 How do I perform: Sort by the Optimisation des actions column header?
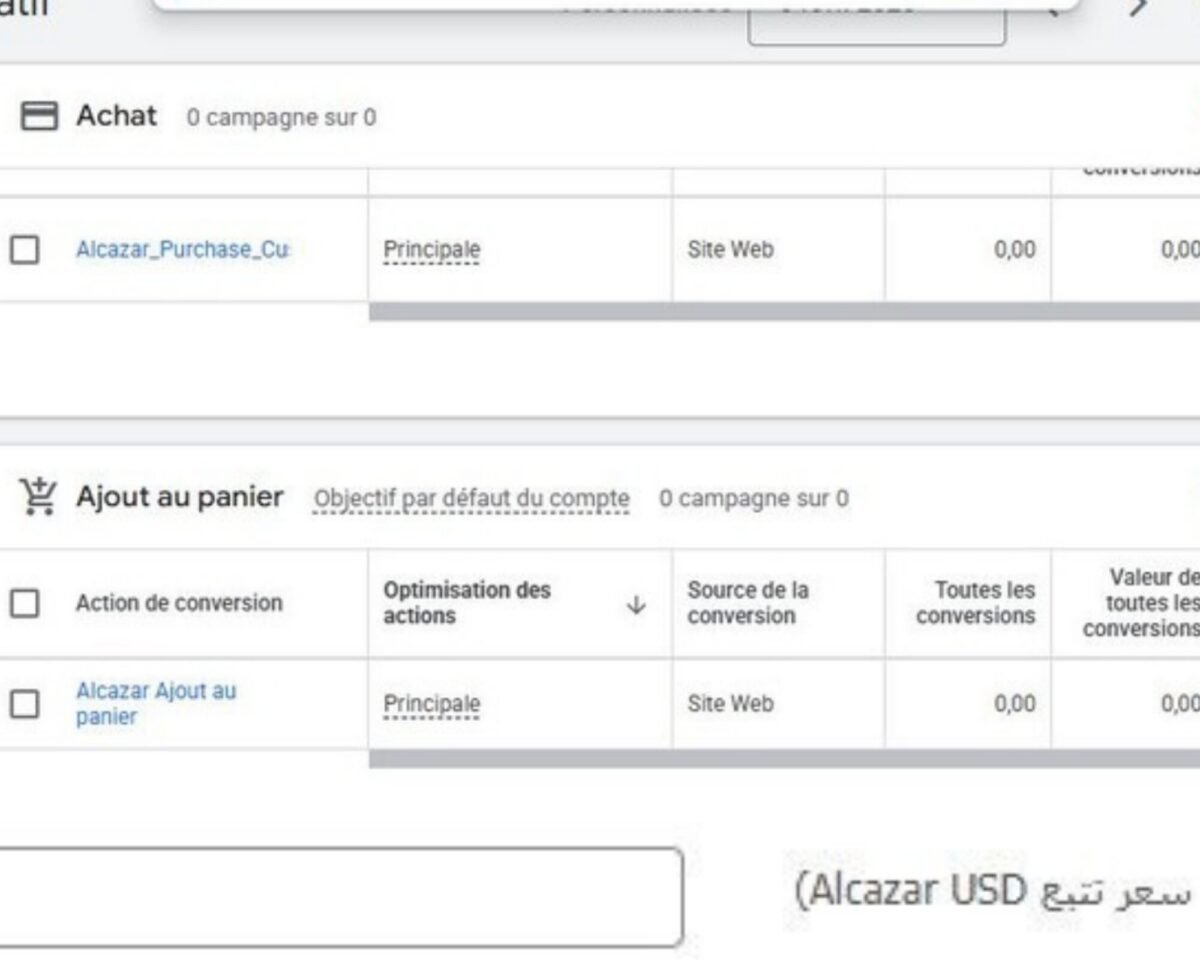[467, 603]
